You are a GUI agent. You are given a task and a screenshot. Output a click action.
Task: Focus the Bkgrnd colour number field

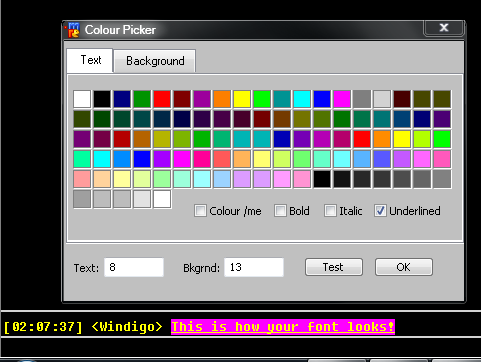[254, 267]
